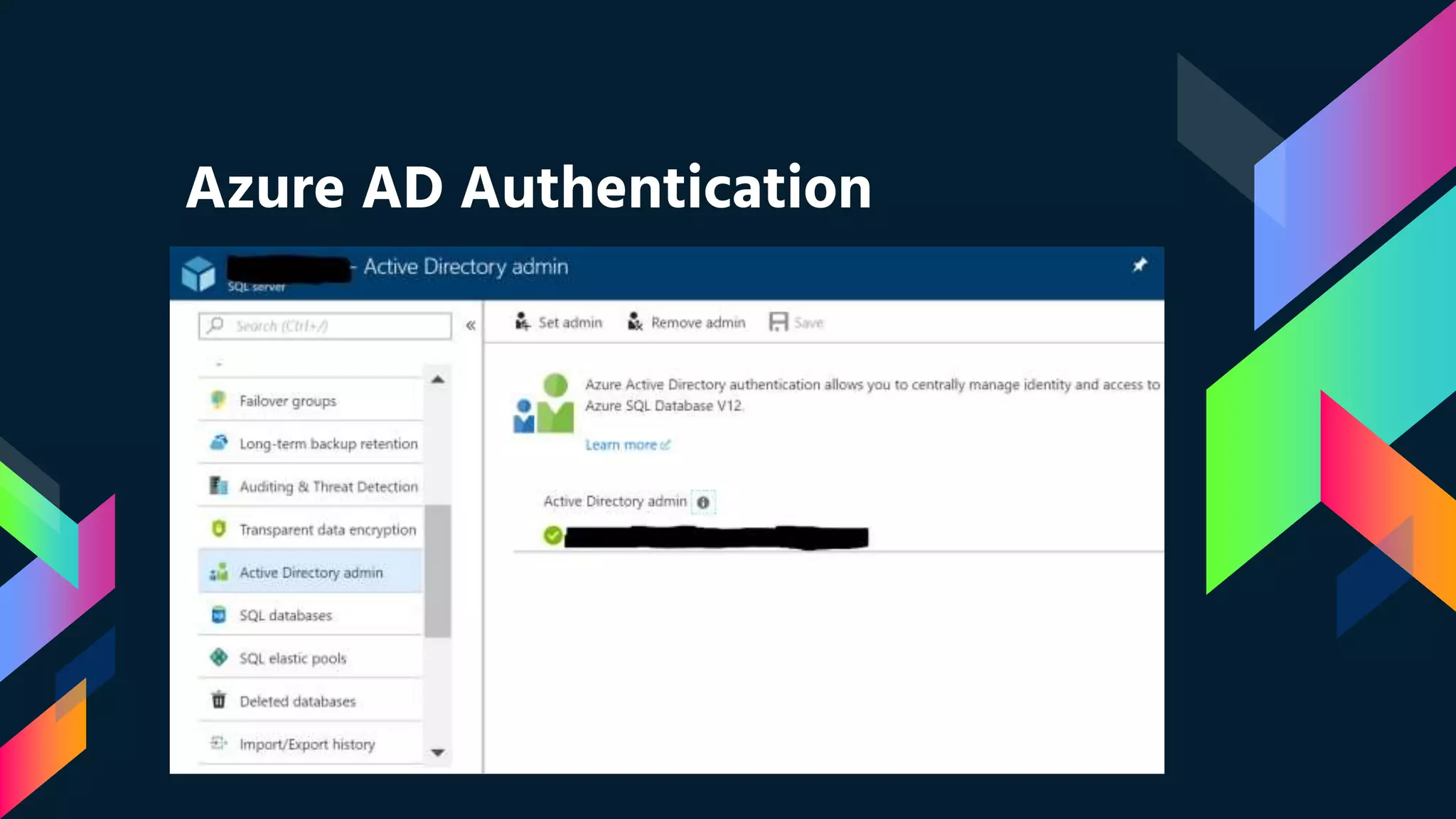Open Failover groups menu item
The height and width of the screenshot is (819, 1456).
pyautogui.click(x=311, y=401)
